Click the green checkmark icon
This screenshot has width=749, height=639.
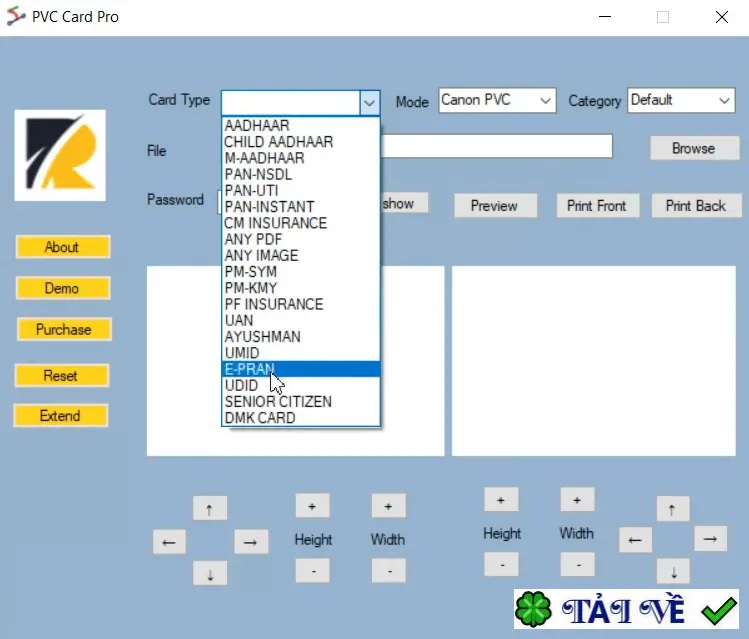[x=719, y=610]
